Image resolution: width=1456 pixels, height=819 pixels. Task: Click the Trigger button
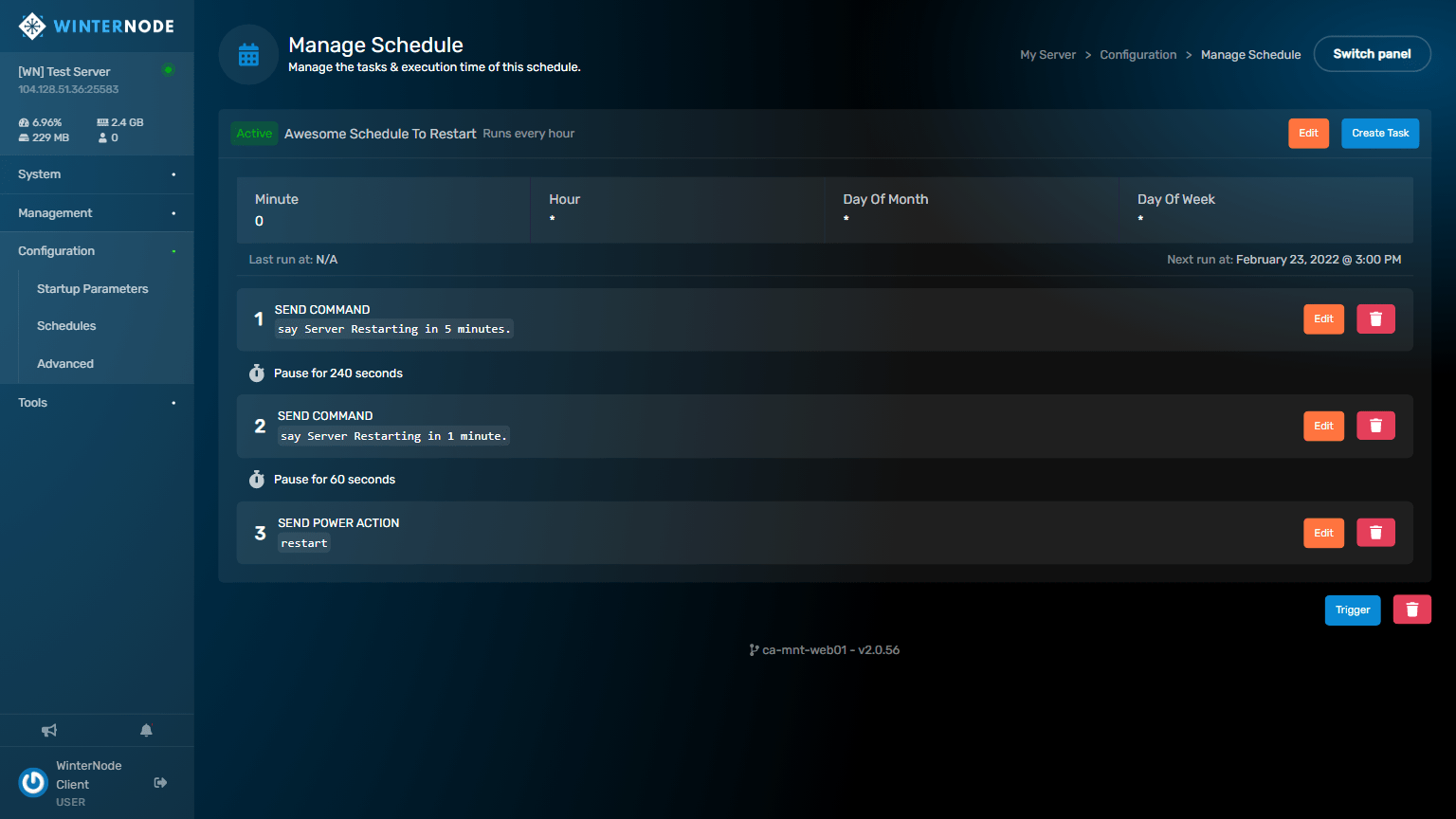(x=1353, y=610)
